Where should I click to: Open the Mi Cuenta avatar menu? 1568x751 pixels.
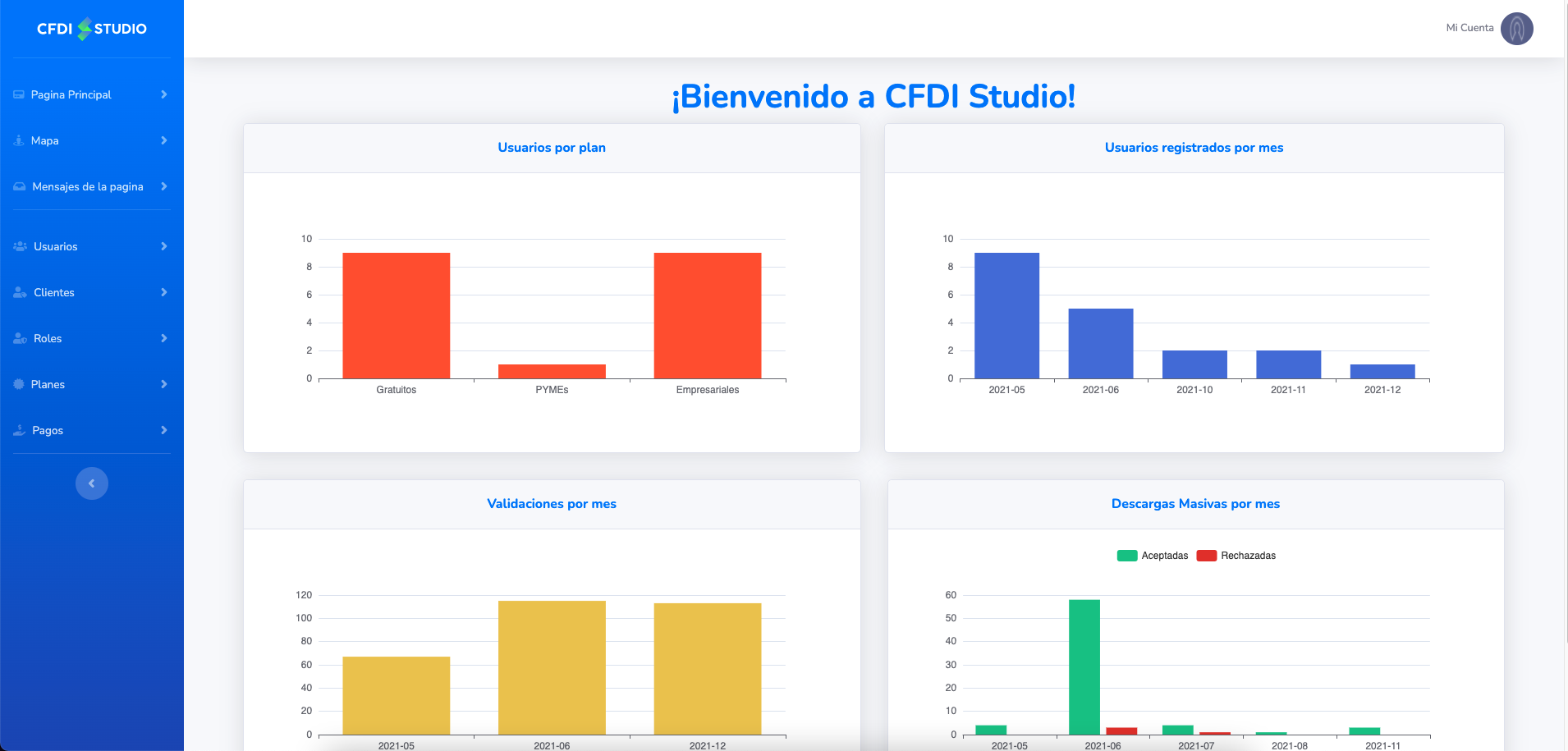[1516, 29]
